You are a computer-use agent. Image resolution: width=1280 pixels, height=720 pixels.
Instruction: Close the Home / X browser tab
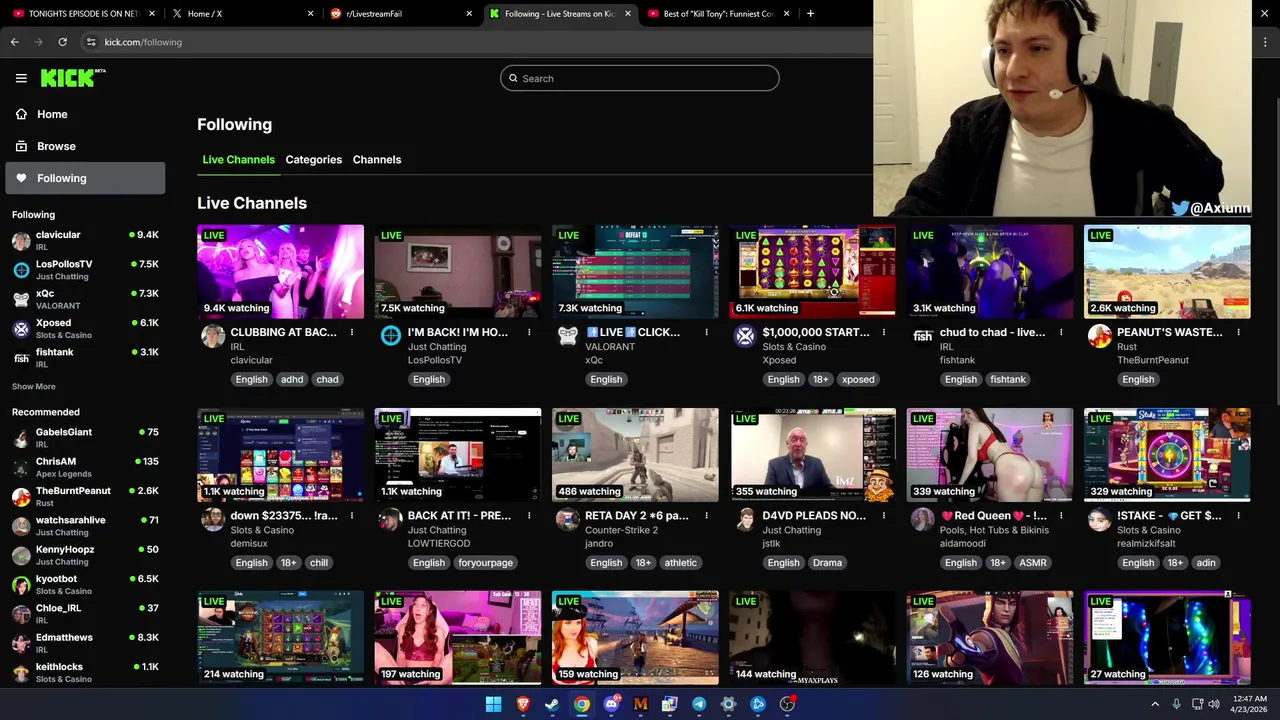click(310, 14)
